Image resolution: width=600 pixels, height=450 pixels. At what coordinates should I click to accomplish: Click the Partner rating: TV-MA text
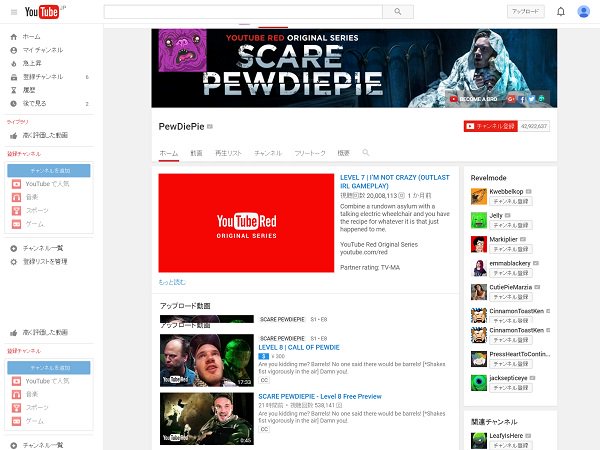pos(370,267)
